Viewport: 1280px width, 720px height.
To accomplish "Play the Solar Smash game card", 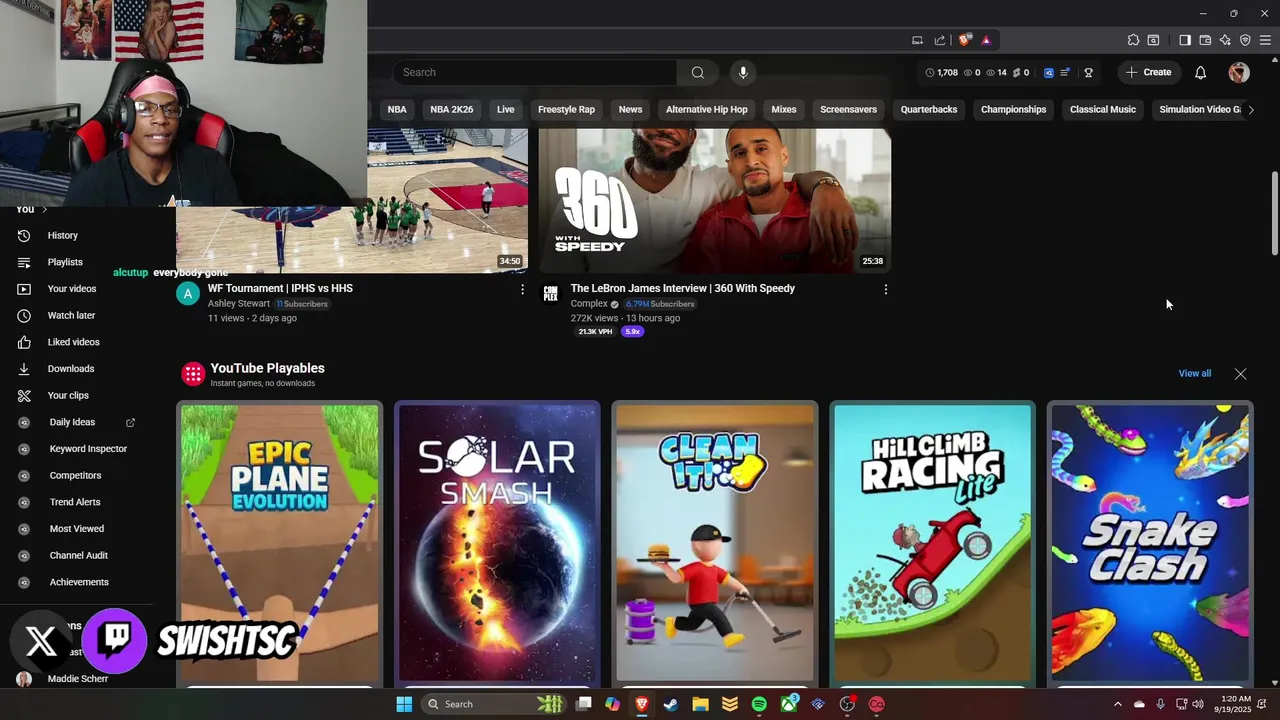I will tap(497, 543).
